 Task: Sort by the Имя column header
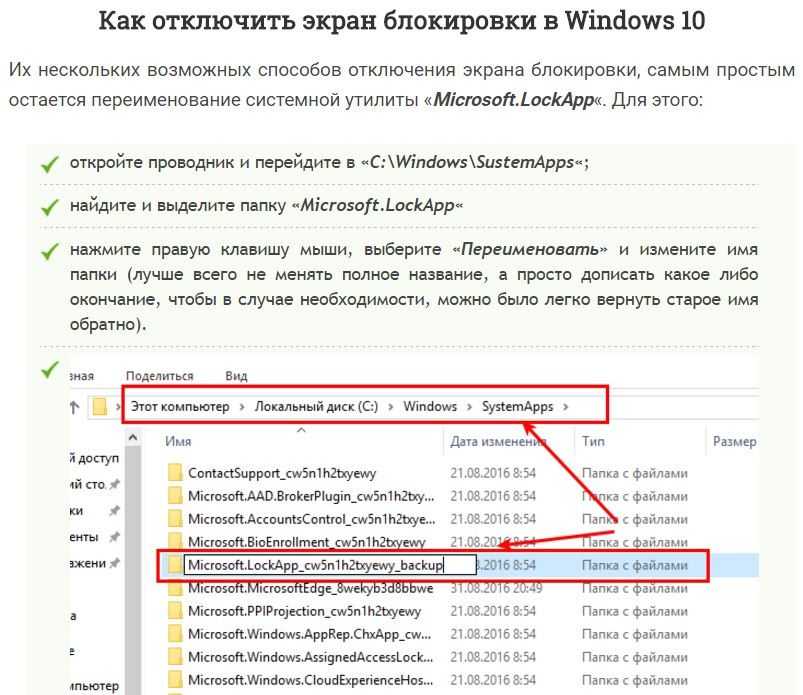tap(178, 441)
